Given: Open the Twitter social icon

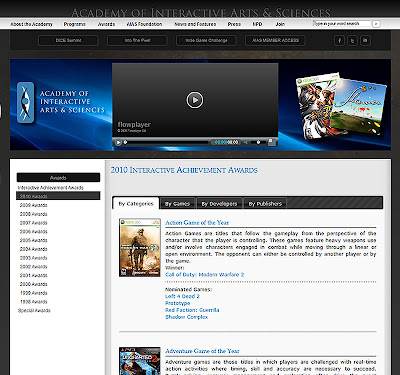Looking at the screenshot, I should [352, 41].
